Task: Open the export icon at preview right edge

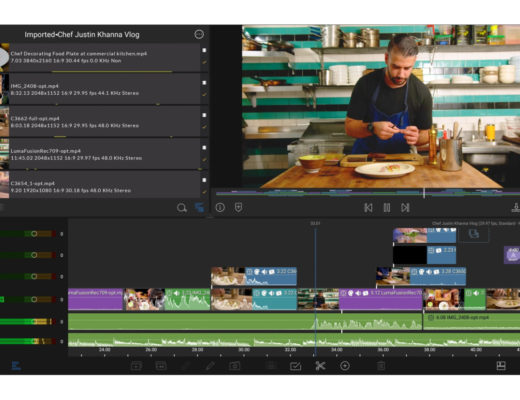Action: (x=516, y=208)
